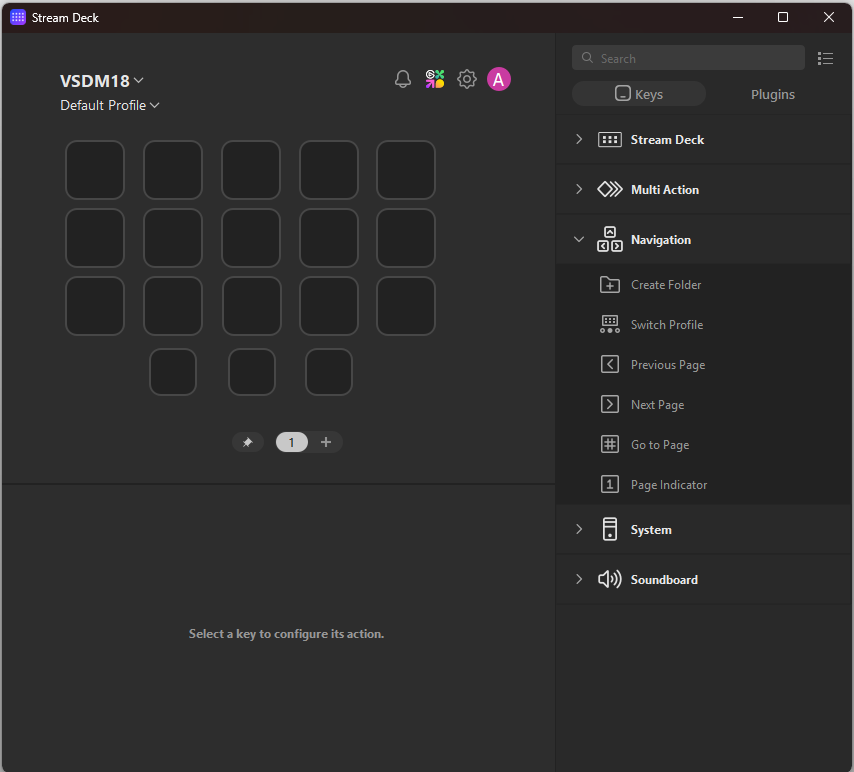Click the Previous Page label
The height and width of the screenshot is (772, 854).
pyautogui.click(x=668, y=365)
